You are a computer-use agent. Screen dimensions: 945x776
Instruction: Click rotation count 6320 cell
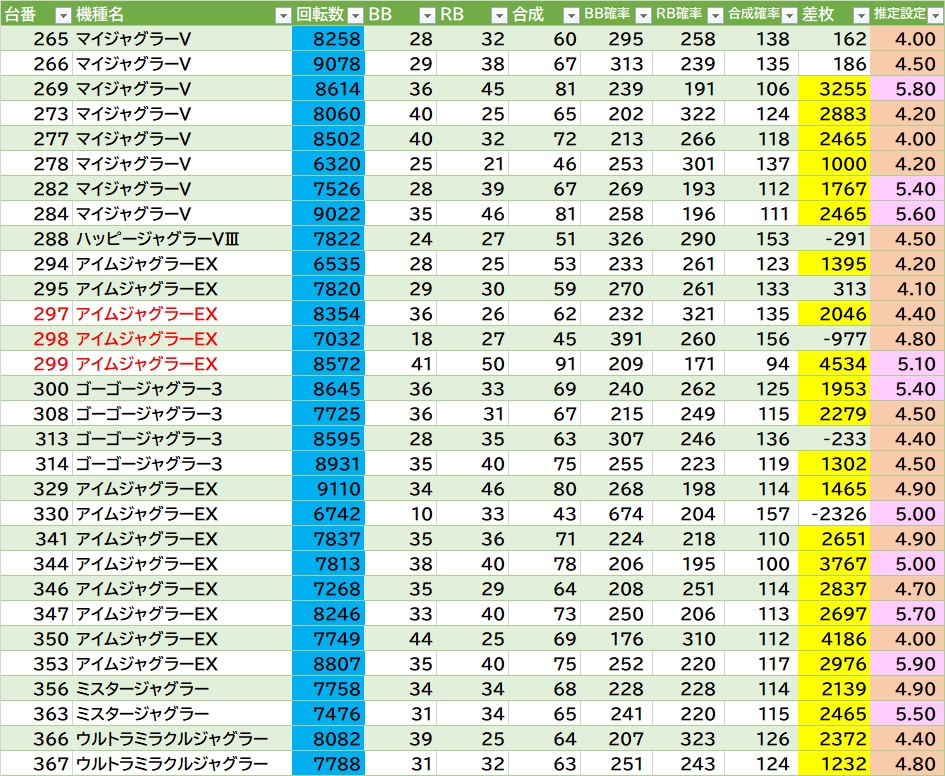[x=328, y=164]
